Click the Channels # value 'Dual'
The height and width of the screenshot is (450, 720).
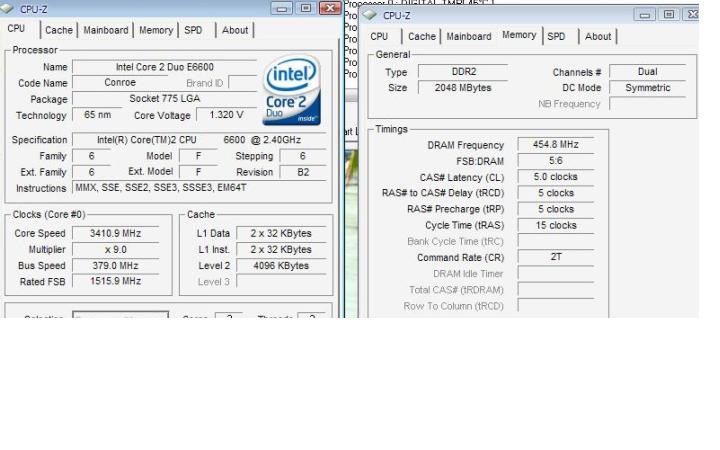[x=647, y=72]
